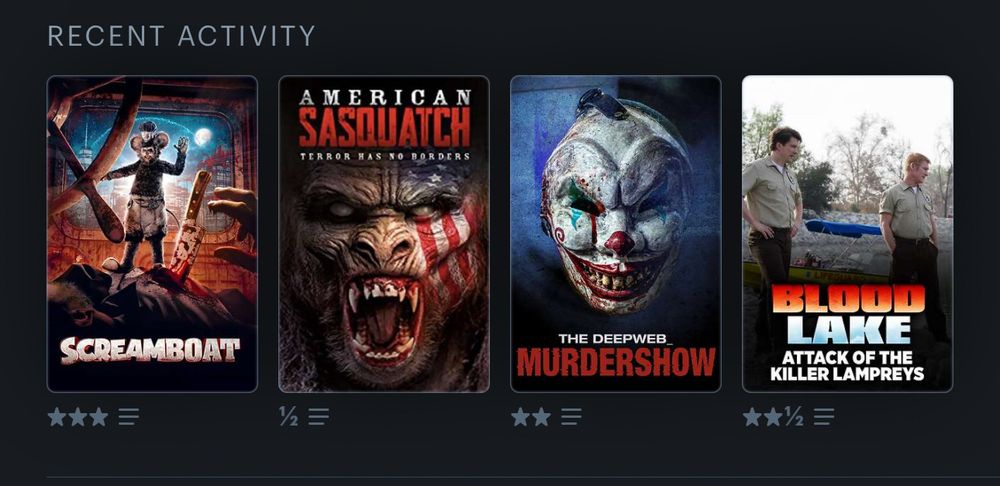This screenshot has height=486, width=1000.
Task: Open the review icon under Screamboat
Action: point(128,417)
